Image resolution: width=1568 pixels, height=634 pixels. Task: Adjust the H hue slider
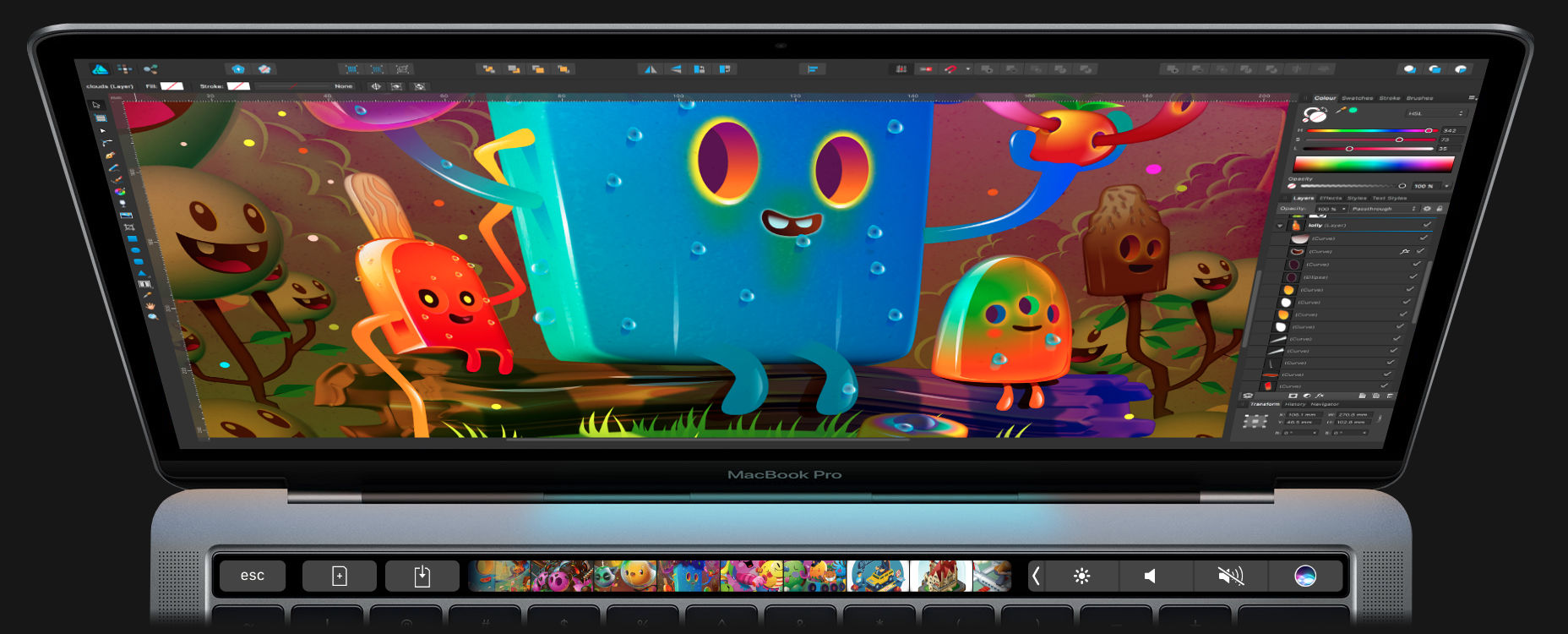1372,131
